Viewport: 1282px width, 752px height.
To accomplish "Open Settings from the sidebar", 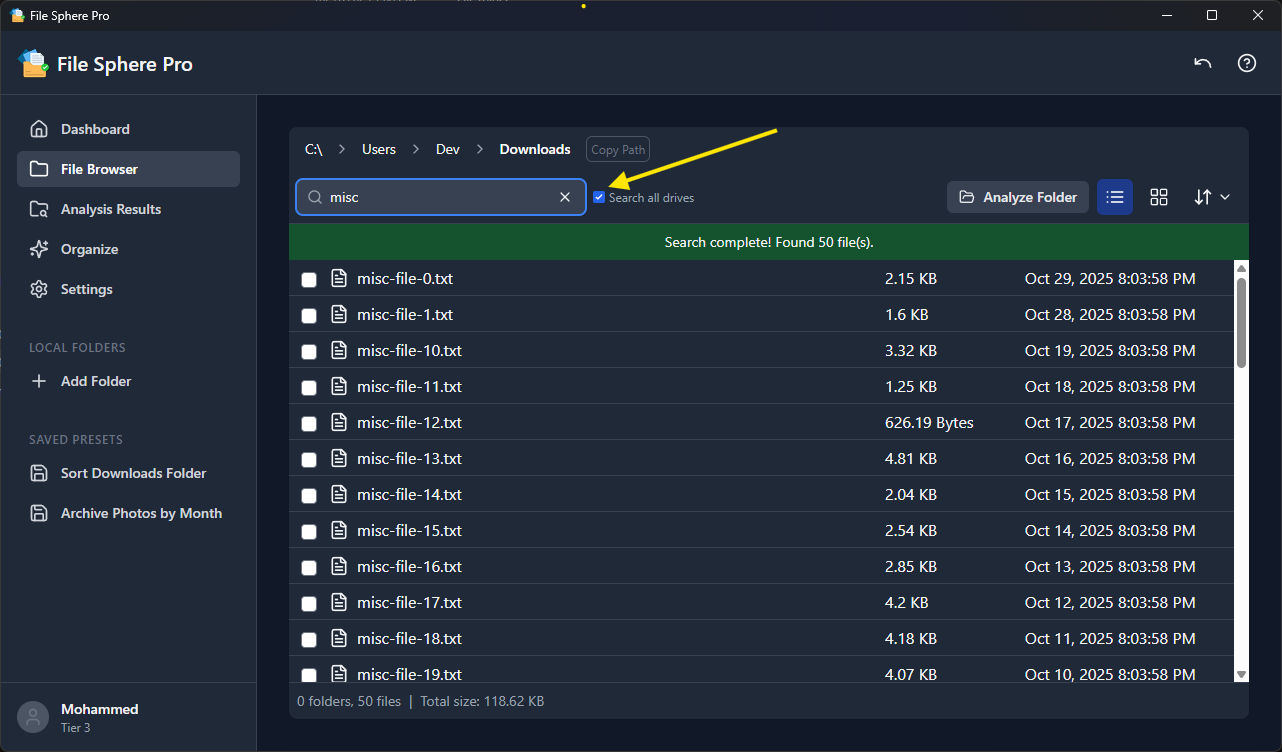I will (x=128, y=289).
